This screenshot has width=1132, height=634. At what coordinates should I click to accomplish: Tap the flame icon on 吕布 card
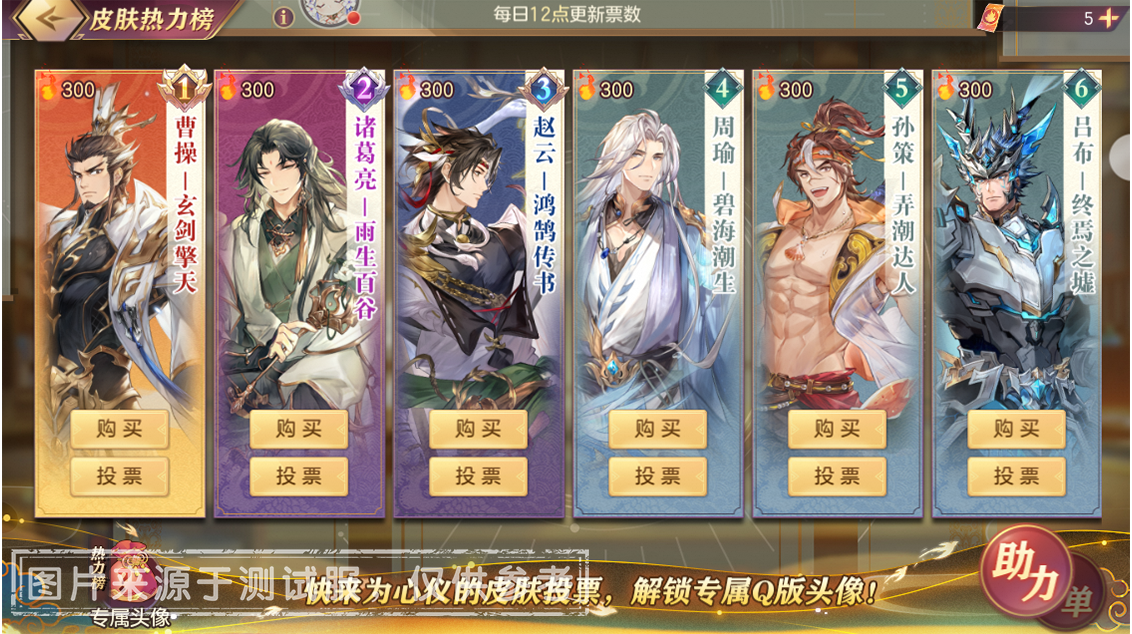[944, 88]
